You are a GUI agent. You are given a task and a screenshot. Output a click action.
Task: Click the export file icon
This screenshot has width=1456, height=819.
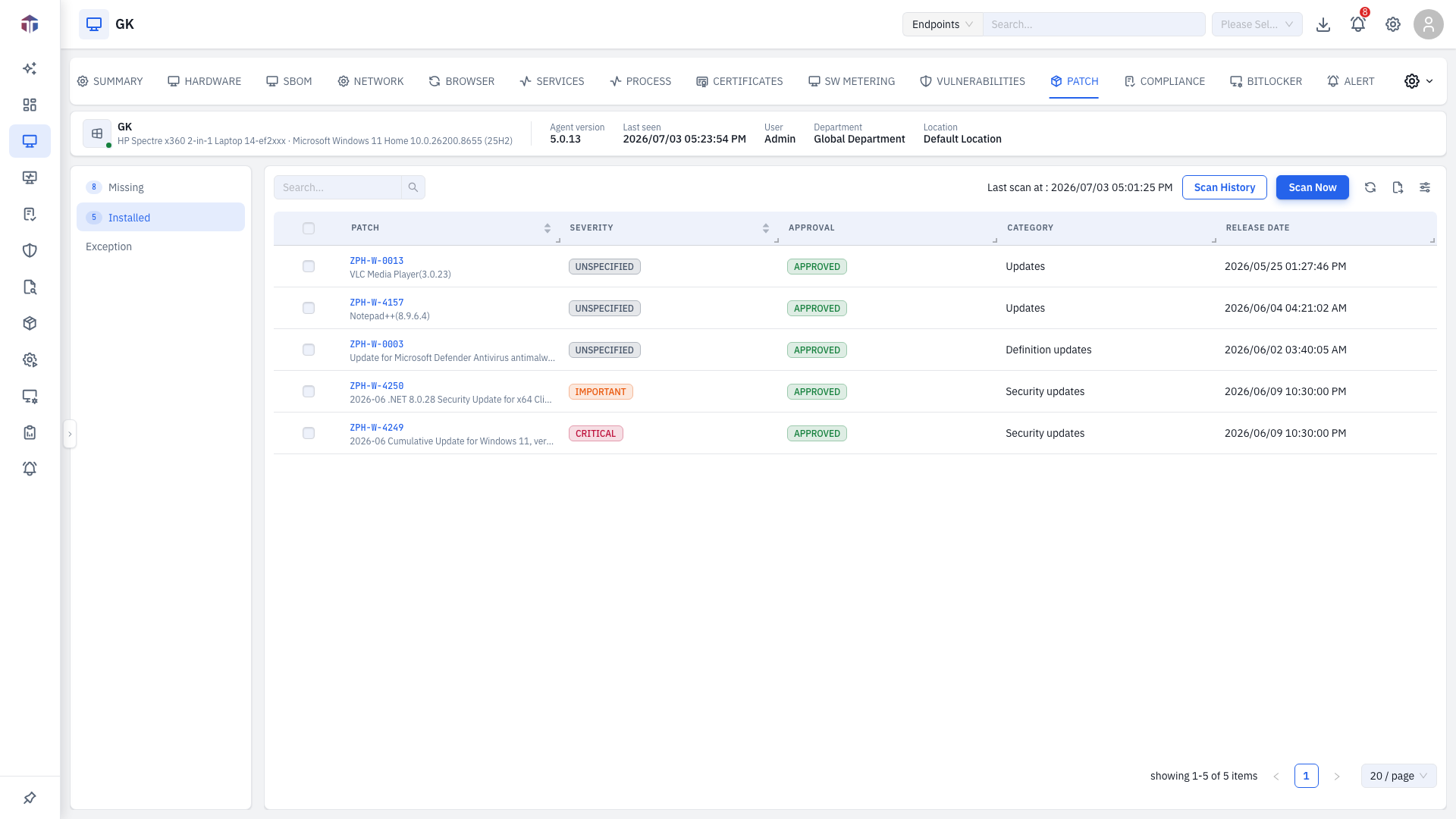coord(1398,187)
